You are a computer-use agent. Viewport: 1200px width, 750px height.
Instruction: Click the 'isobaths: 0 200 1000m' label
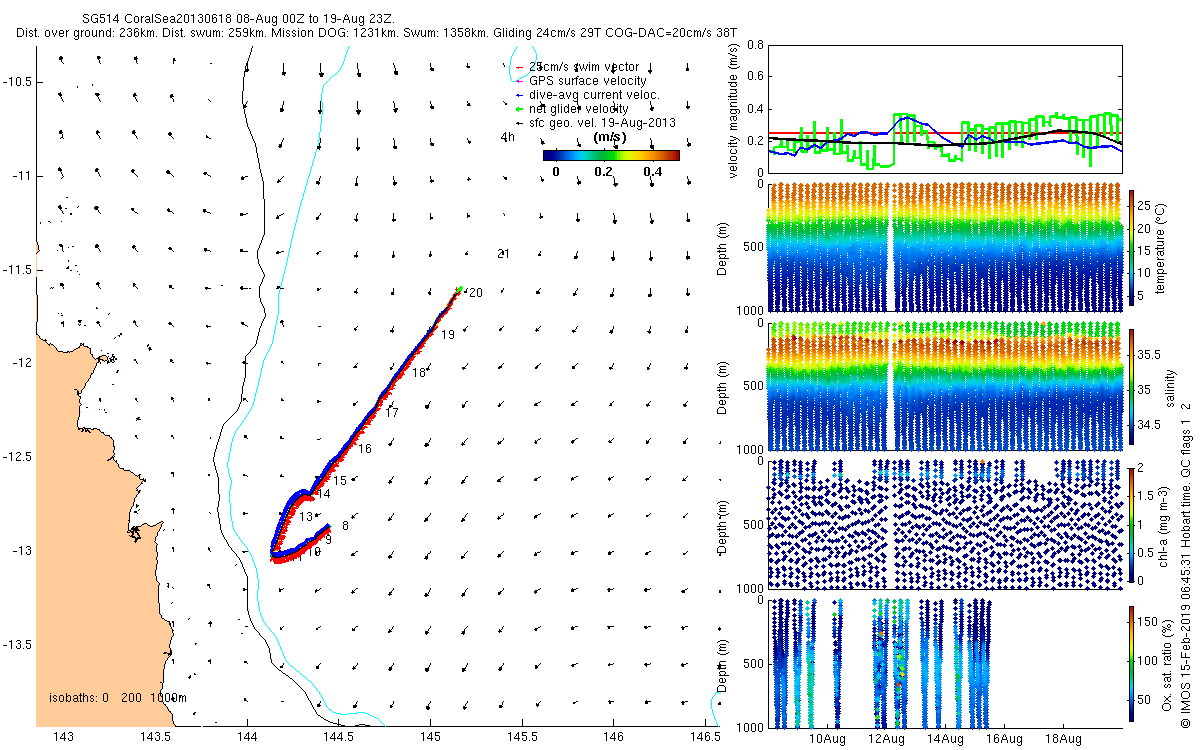coord(116,697)
